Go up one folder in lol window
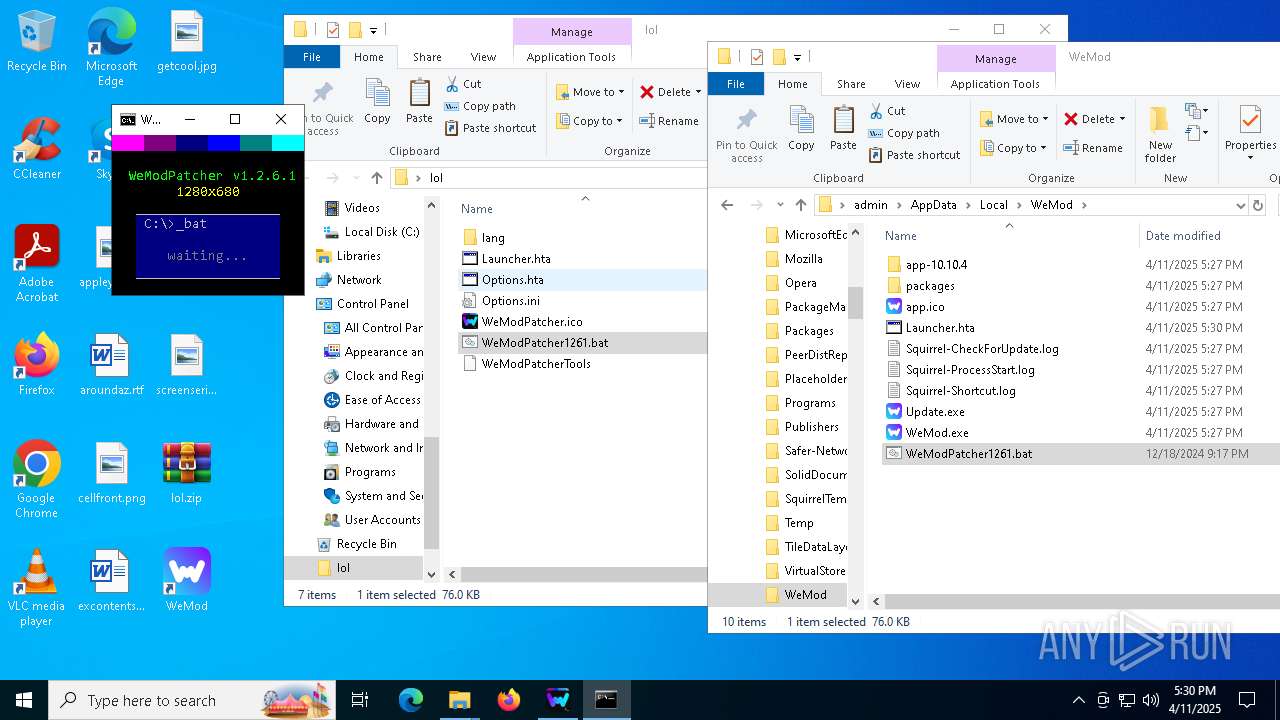1280x720 pixels. [377, 178]
